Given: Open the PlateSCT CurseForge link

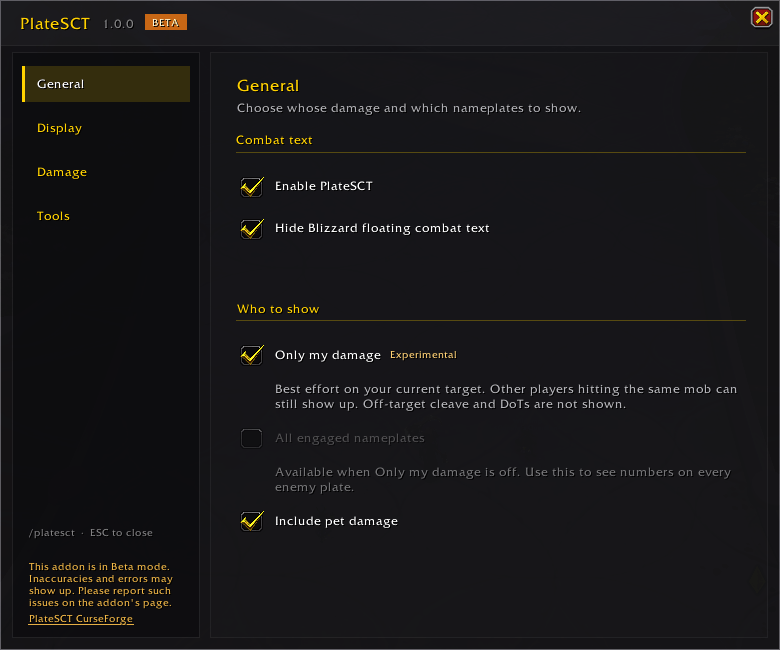Looking at the screenshot, I should click(81, 619).
